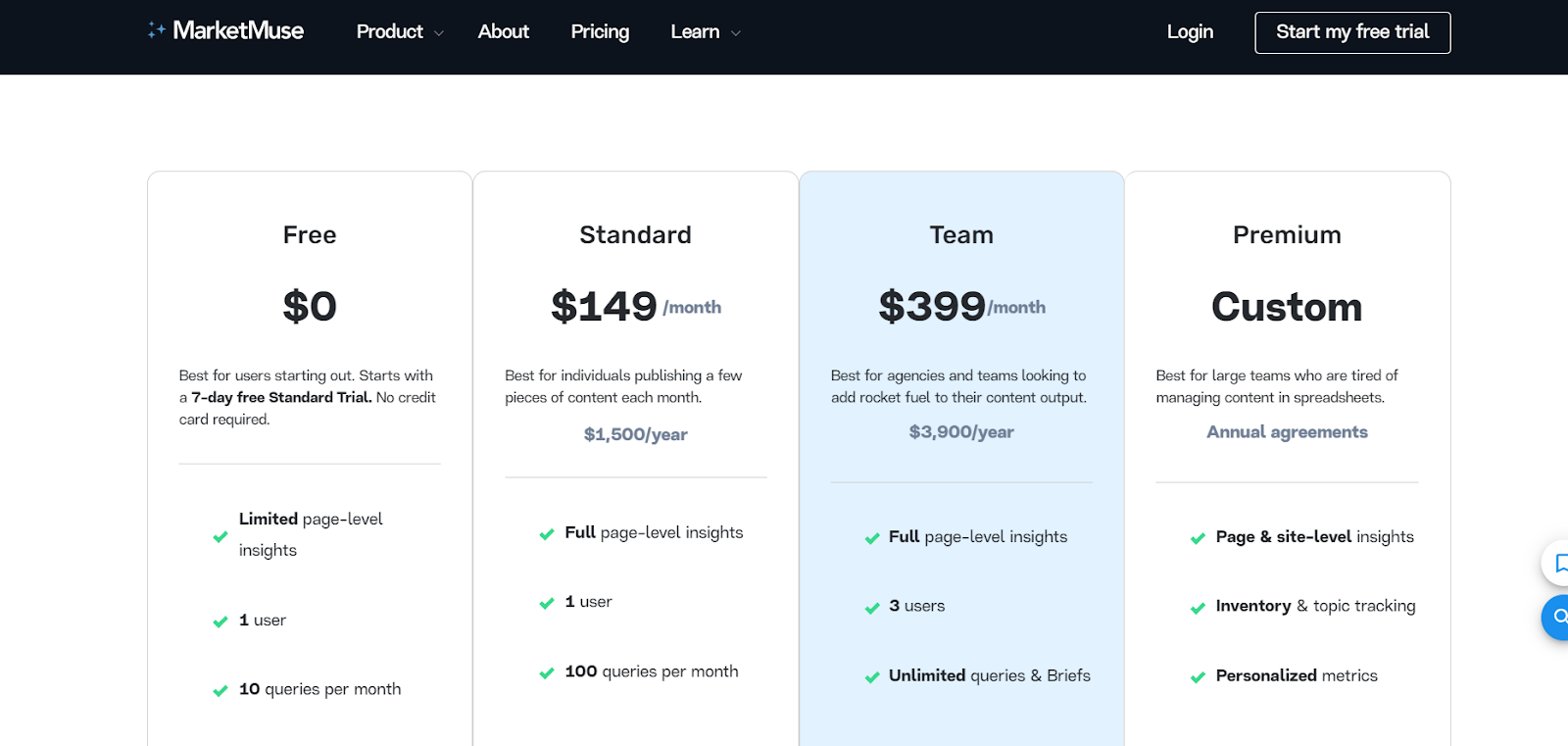The height and width of the screenshot is (746, 1568).
Task: Click Start my free trial button
Action: (x=1352, y=32)
